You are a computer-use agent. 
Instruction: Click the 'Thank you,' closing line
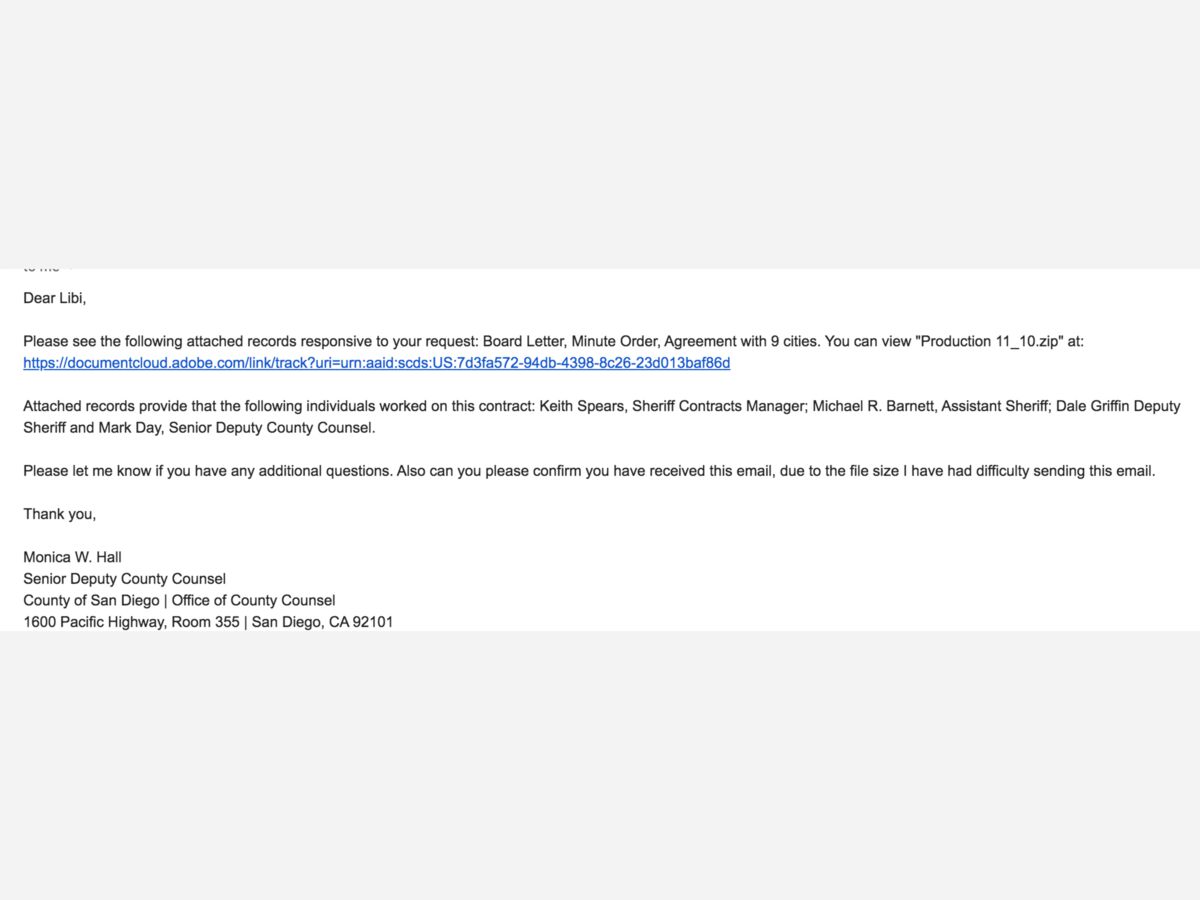pos(60,514)
